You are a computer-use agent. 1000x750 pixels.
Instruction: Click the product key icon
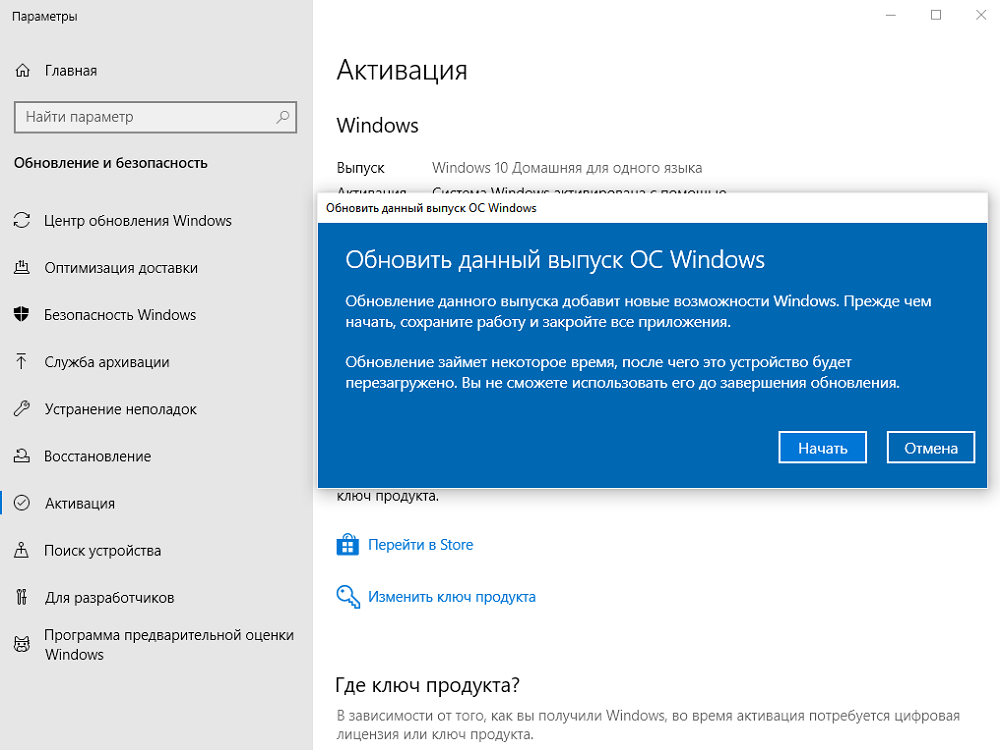(348, 597)
